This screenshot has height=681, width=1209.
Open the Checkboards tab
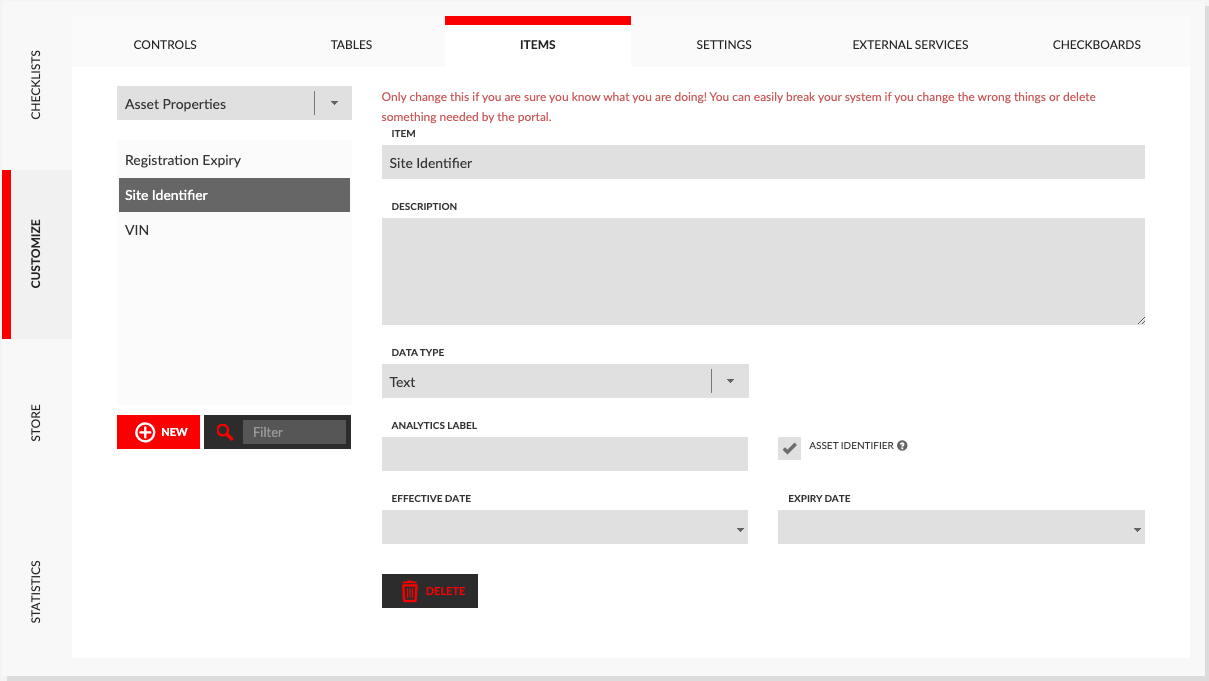click(1097, 44)
